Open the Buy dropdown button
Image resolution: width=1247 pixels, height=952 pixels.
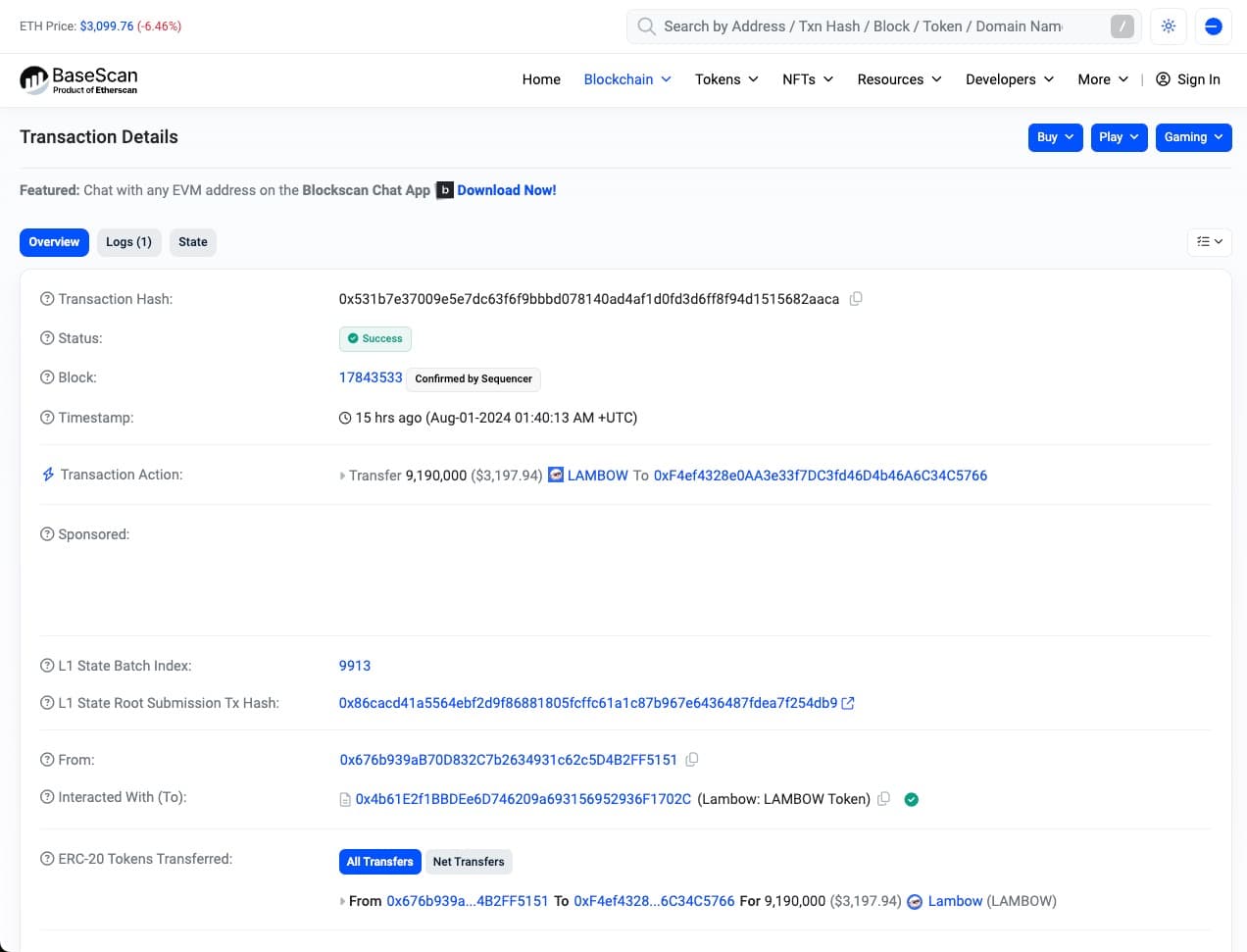1055,137
